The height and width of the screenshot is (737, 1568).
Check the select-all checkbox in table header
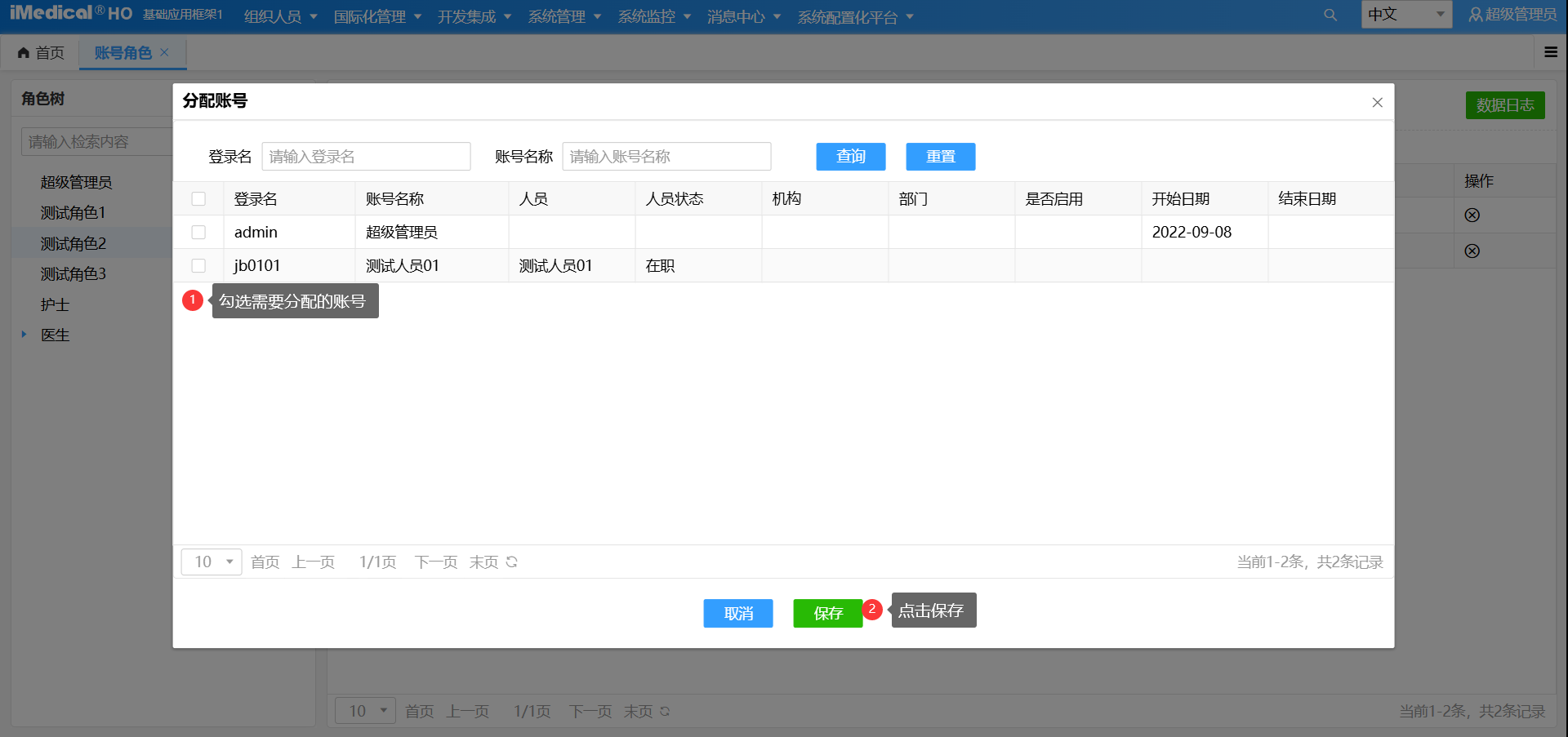(198, 199)
